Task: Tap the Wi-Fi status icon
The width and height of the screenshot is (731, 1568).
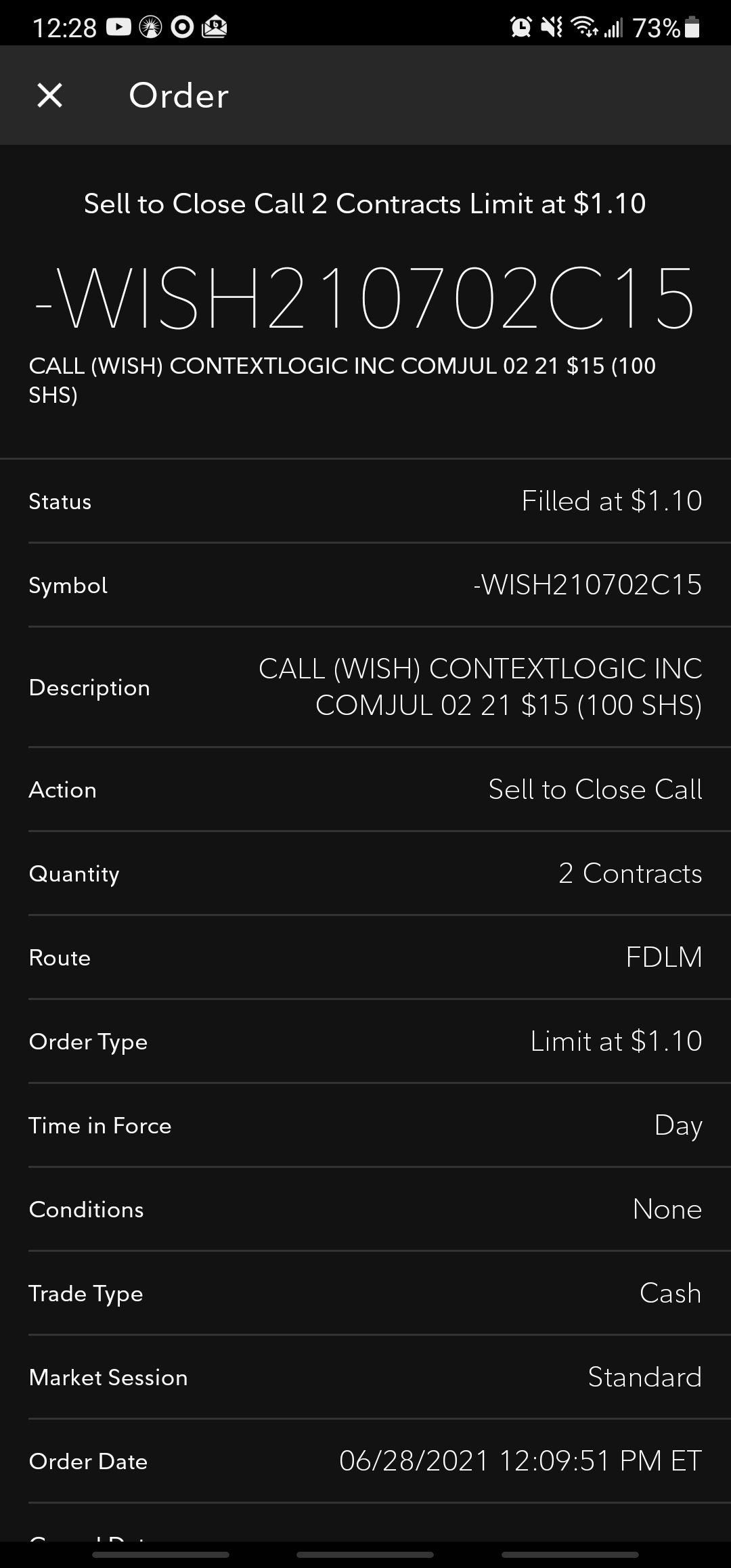Action: [583, 27]
